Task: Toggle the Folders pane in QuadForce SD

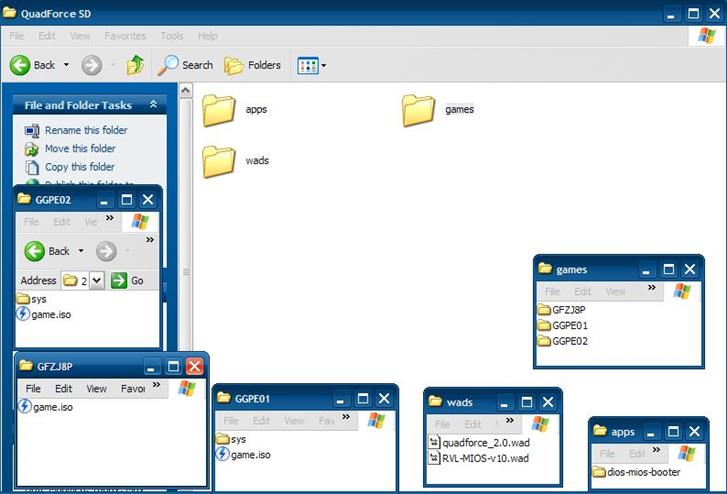Action: pyautogui.click(x=253, y=65)
